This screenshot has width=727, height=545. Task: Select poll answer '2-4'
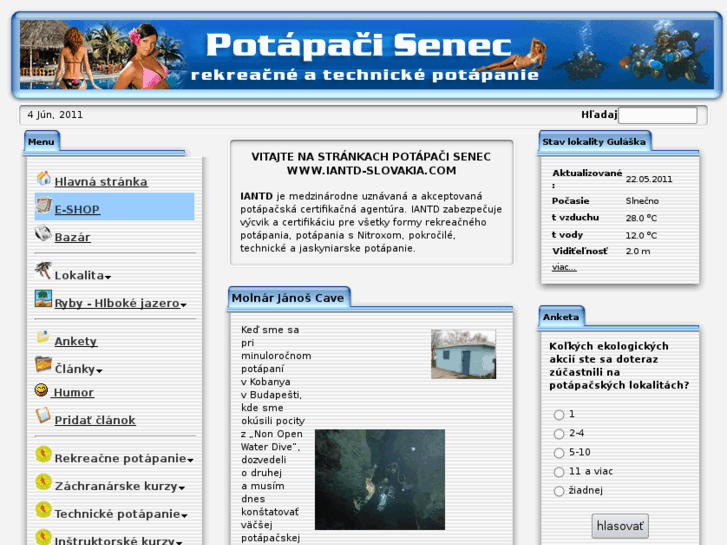click(559, 434)
